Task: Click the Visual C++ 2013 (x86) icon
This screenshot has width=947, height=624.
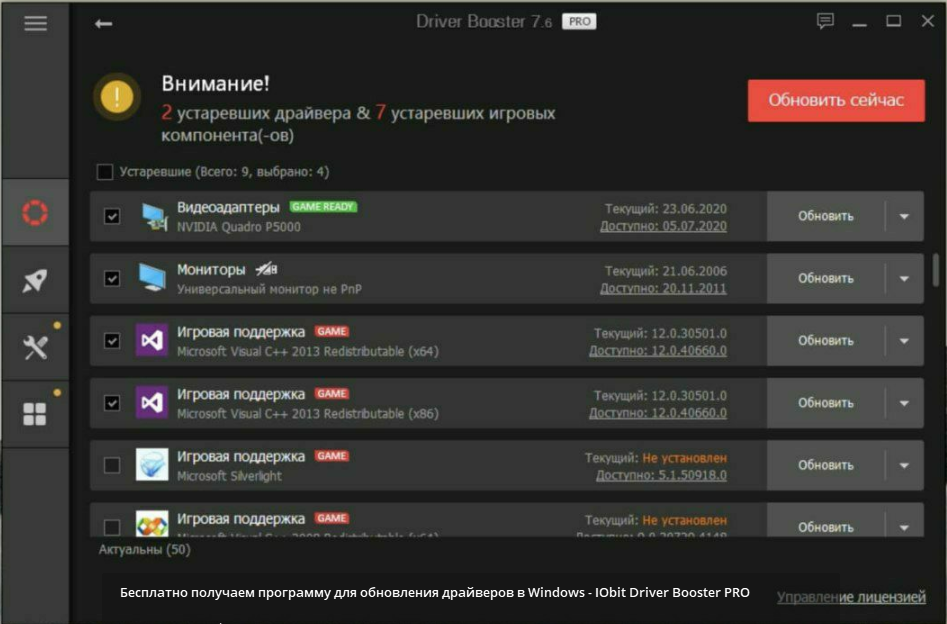Action: click(x=152, y=403)
